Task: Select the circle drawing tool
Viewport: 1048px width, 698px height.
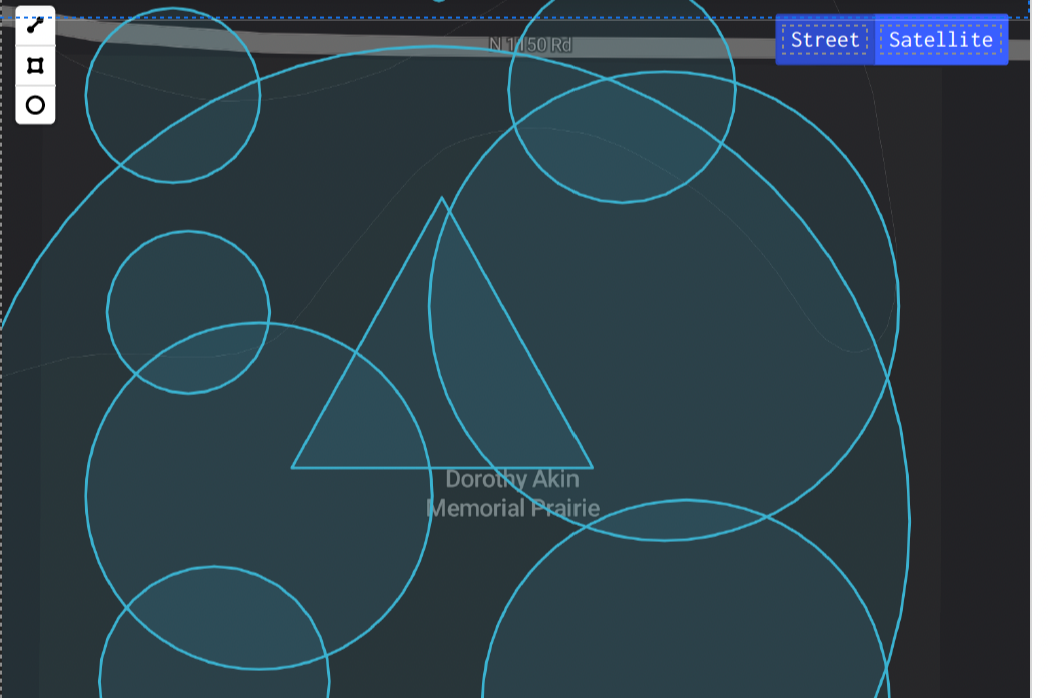Action: point(35,104)
